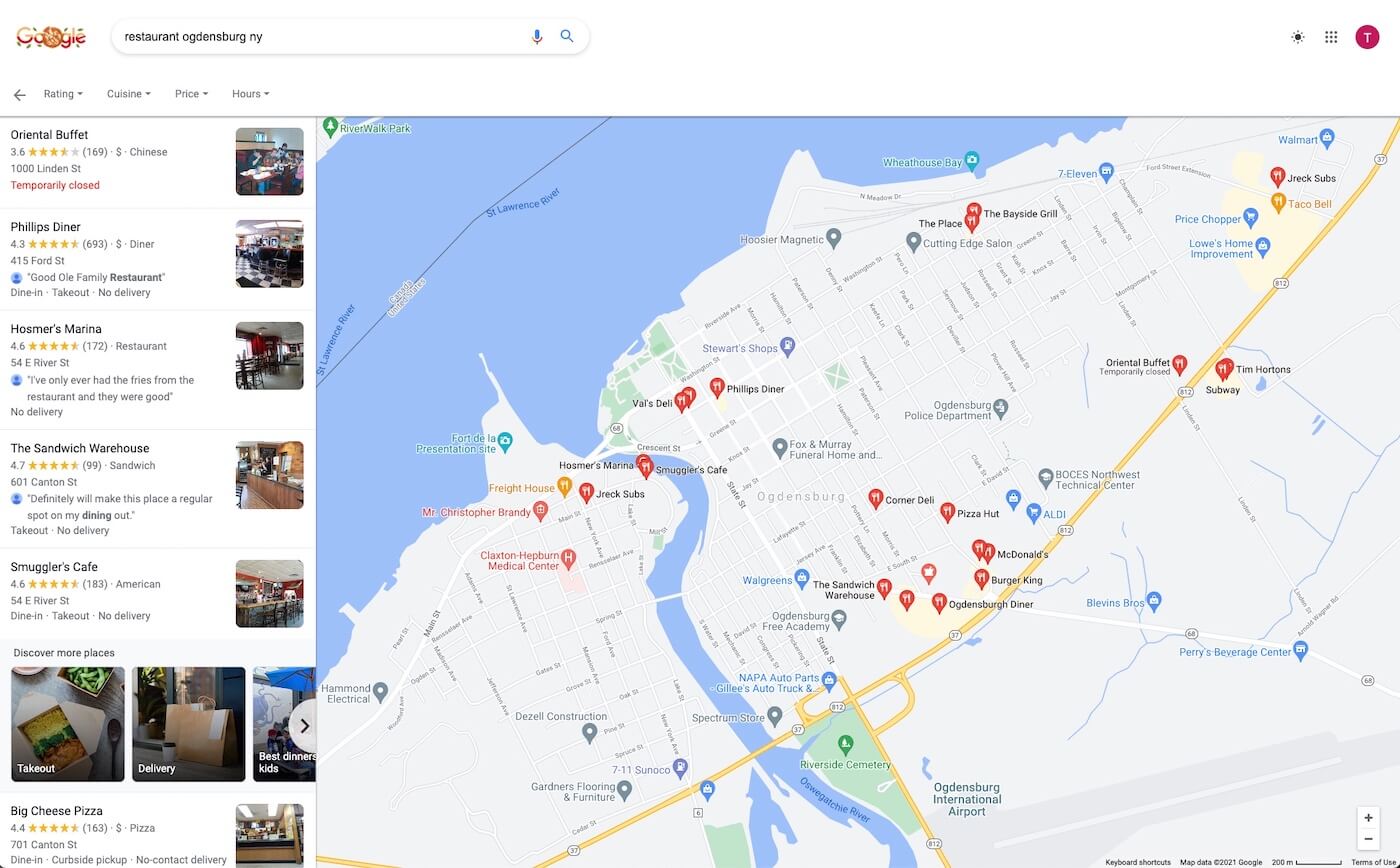
Task: Open the account avatar with letter T
Action: pyautogui.click(x=1367, y=37)
